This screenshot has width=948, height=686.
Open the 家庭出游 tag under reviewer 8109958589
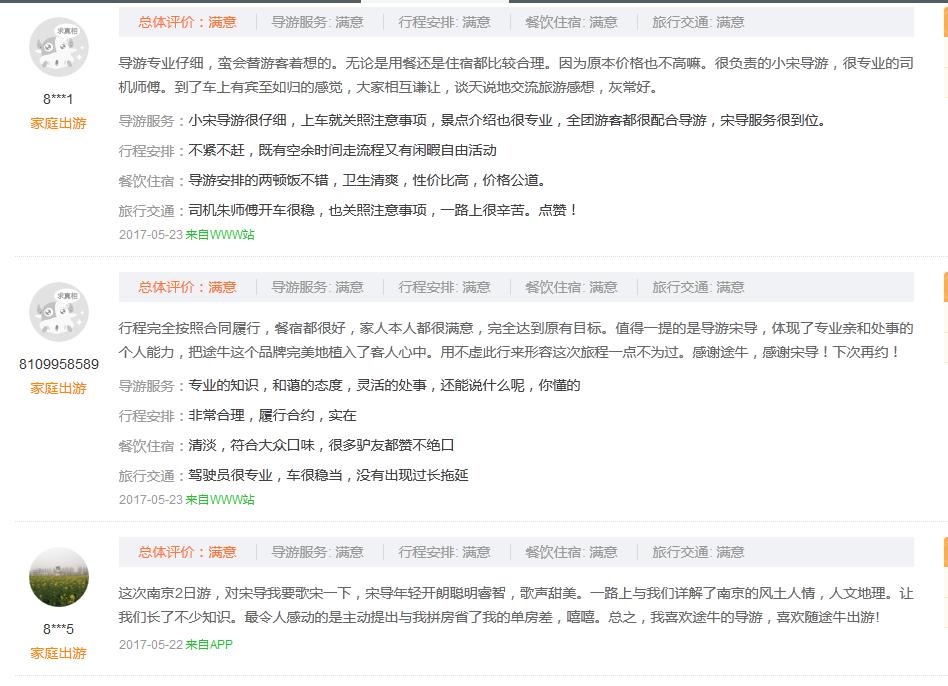(58, 389)
